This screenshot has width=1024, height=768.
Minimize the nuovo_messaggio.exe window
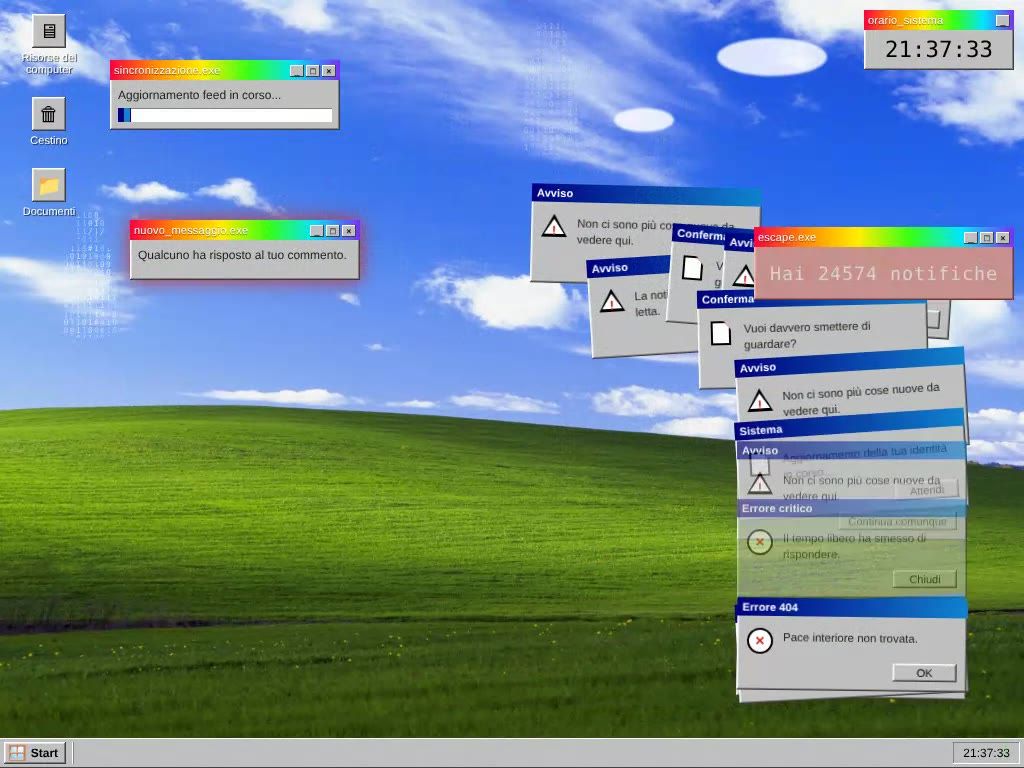(x=317, y=231)
